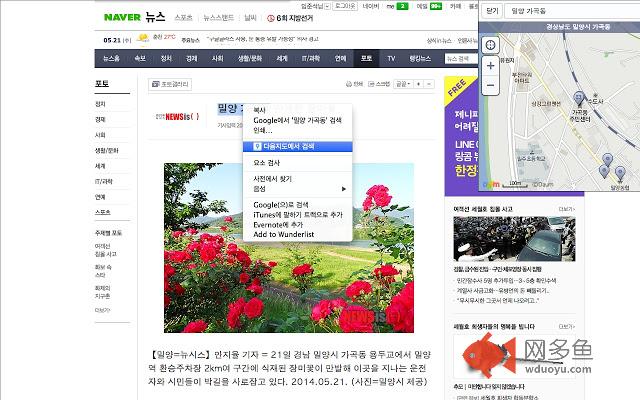640x400 pixels.
Task: Click the map search field 밀양 가곡동
Action: (x=572, y=11)
